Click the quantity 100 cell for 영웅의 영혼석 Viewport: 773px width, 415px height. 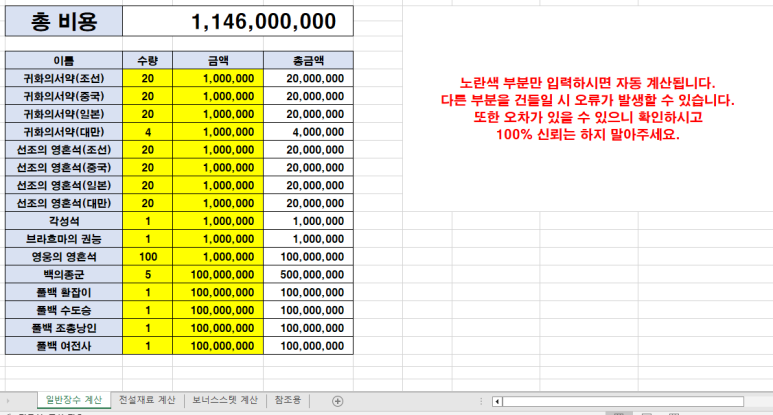[x=147, y=256]
